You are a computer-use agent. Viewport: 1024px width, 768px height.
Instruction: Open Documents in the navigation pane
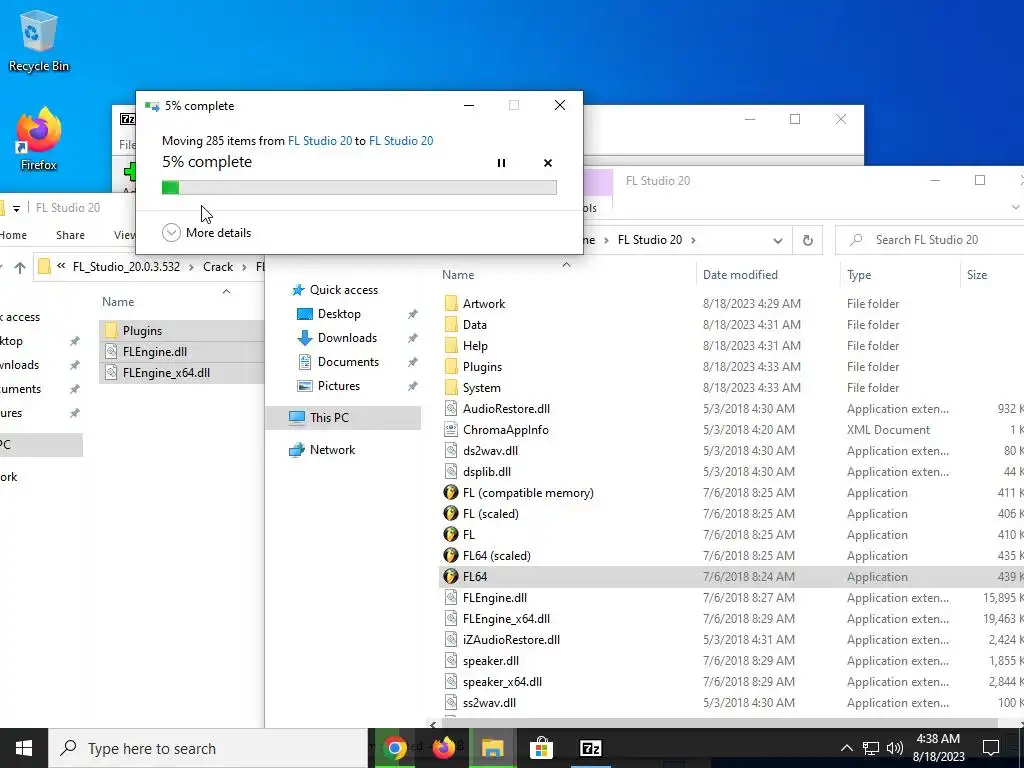point(348,362)
